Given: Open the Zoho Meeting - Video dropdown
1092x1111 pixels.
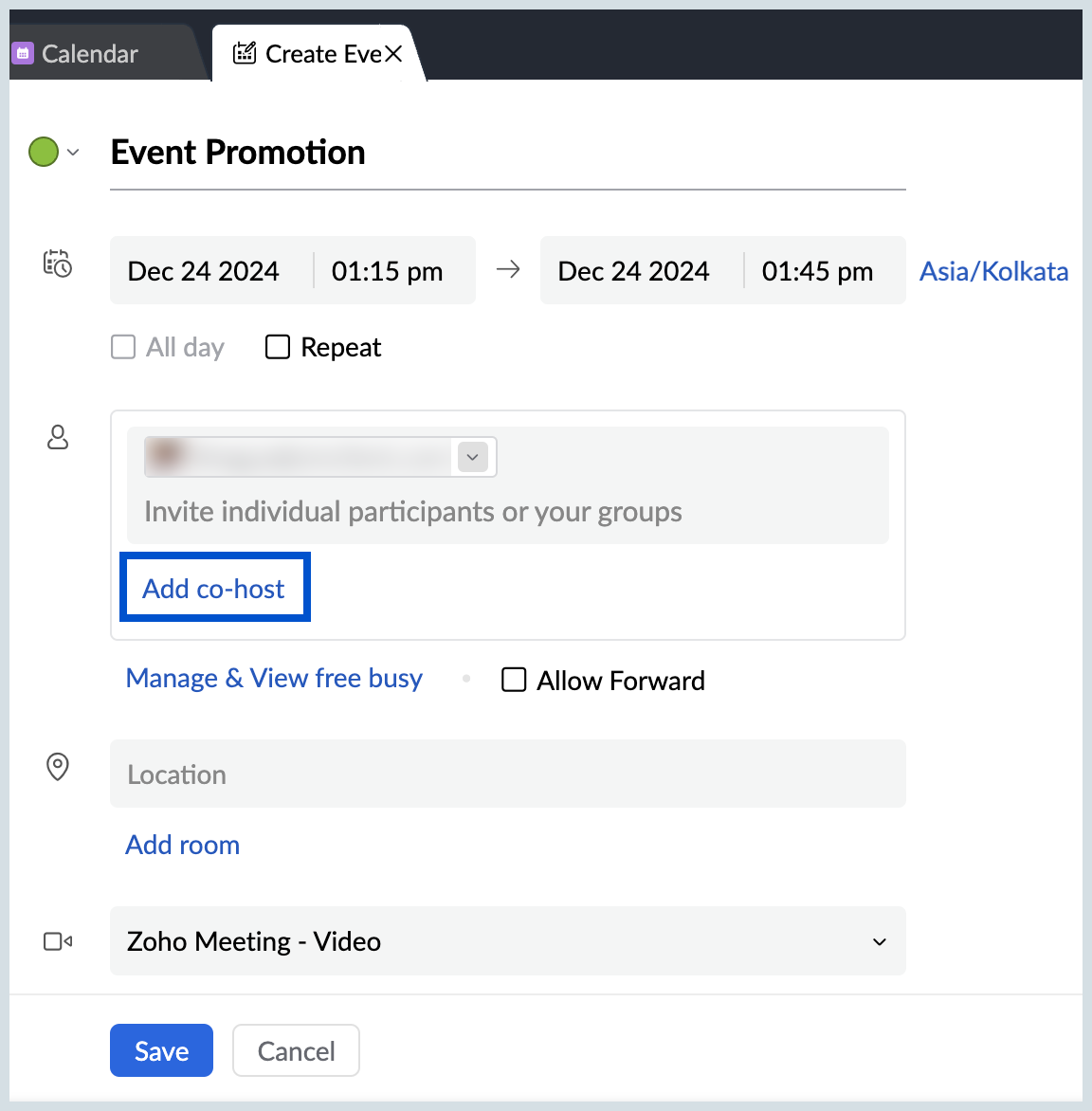Looking at the screenshot, I should 508,941.
